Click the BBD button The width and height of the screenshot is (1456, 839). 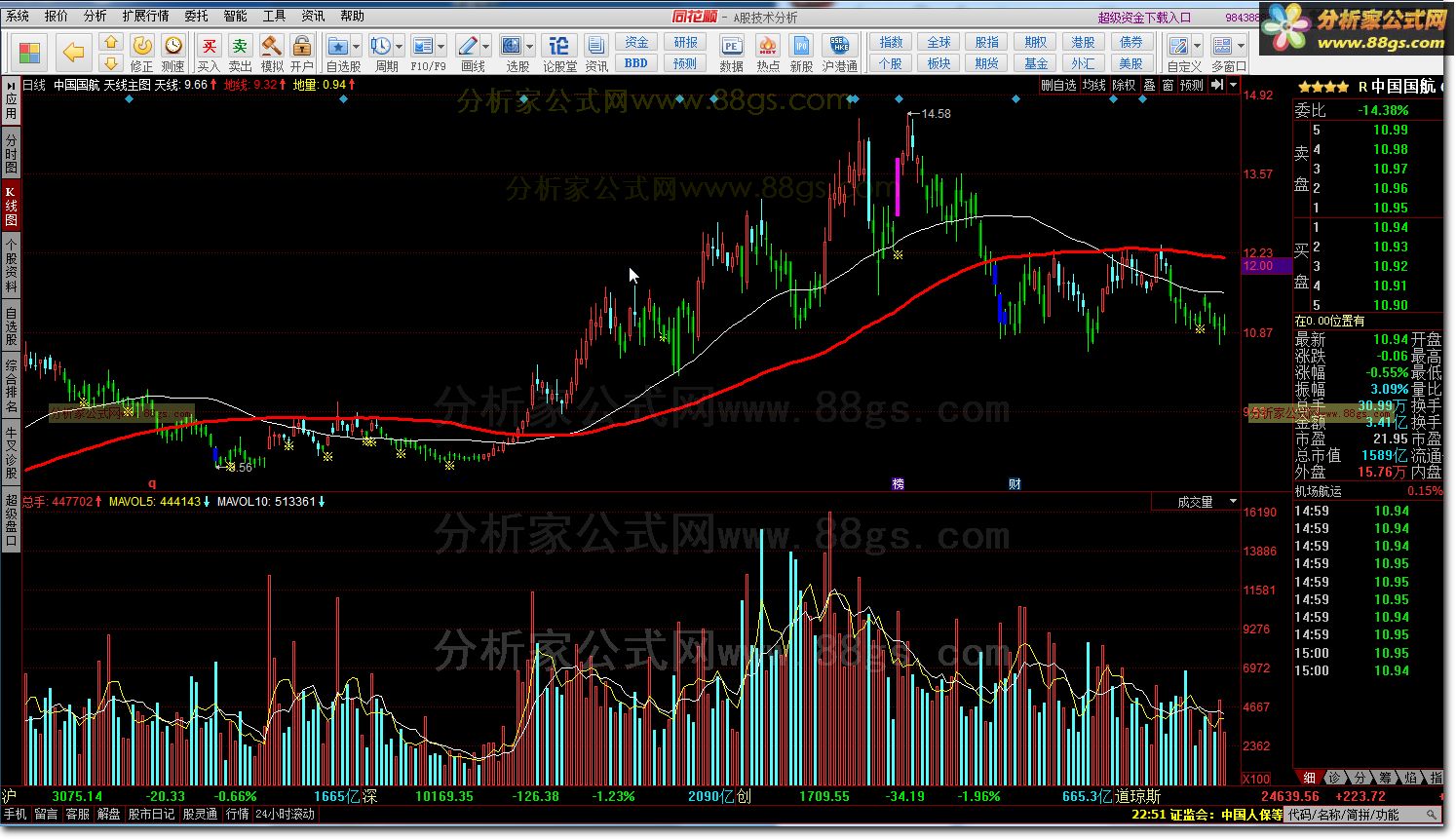636,63
